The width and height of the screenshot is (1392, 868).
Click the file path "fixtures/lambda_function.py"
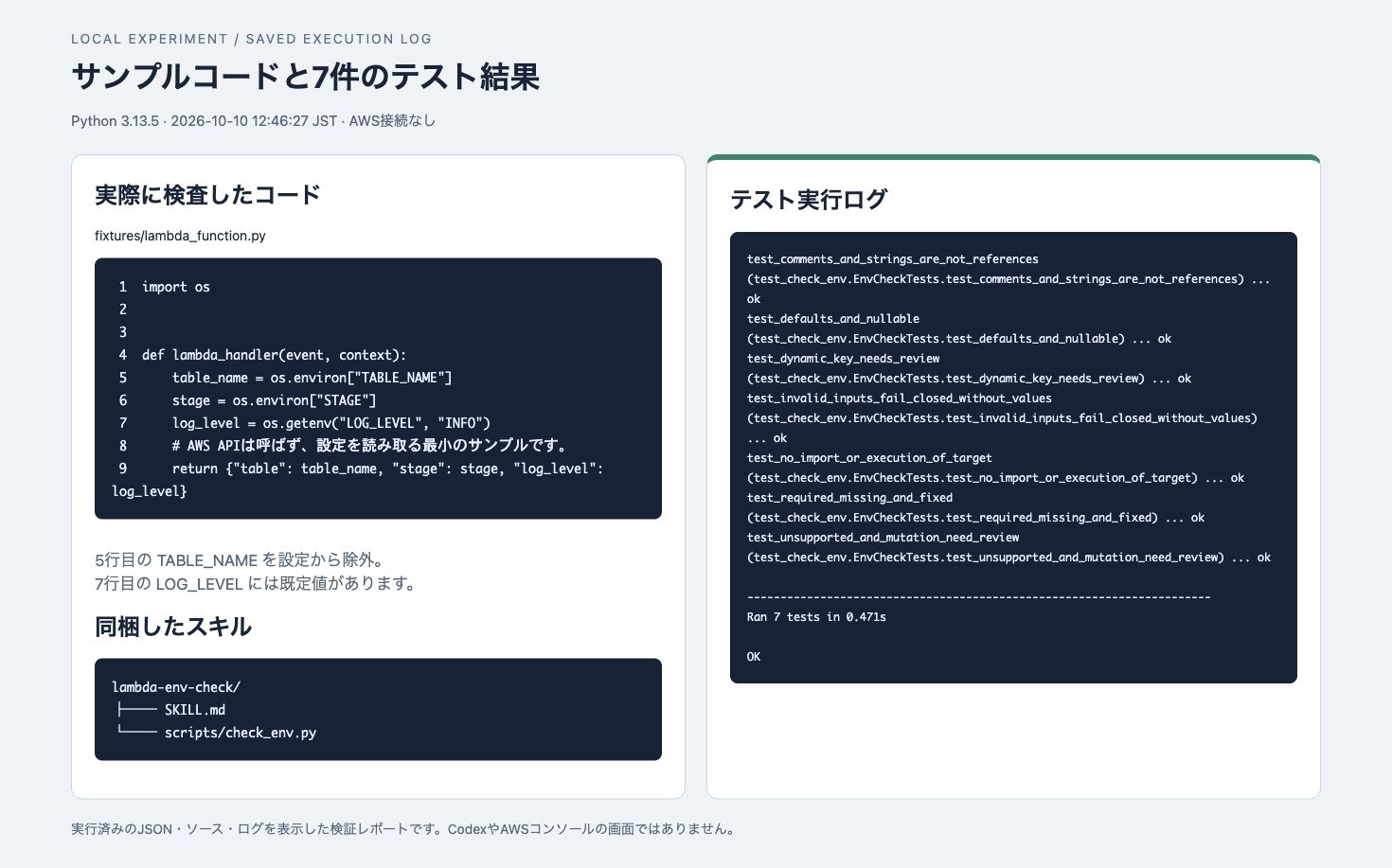[180, 236]
